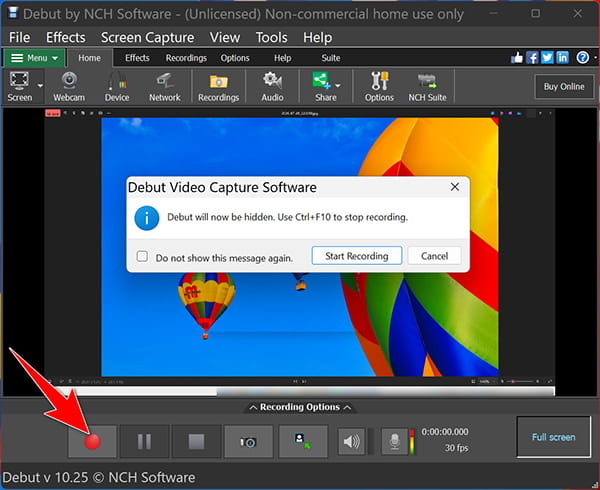Viewport: 600px width, 490px height.
Task: Toggle the speaker audio button
Action: 351,441
